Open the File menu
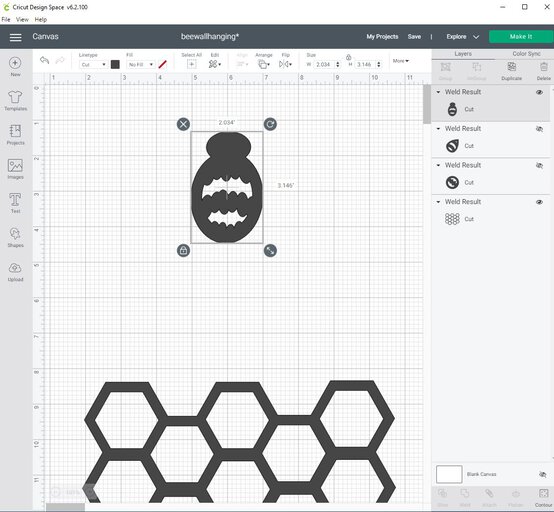 6,19
